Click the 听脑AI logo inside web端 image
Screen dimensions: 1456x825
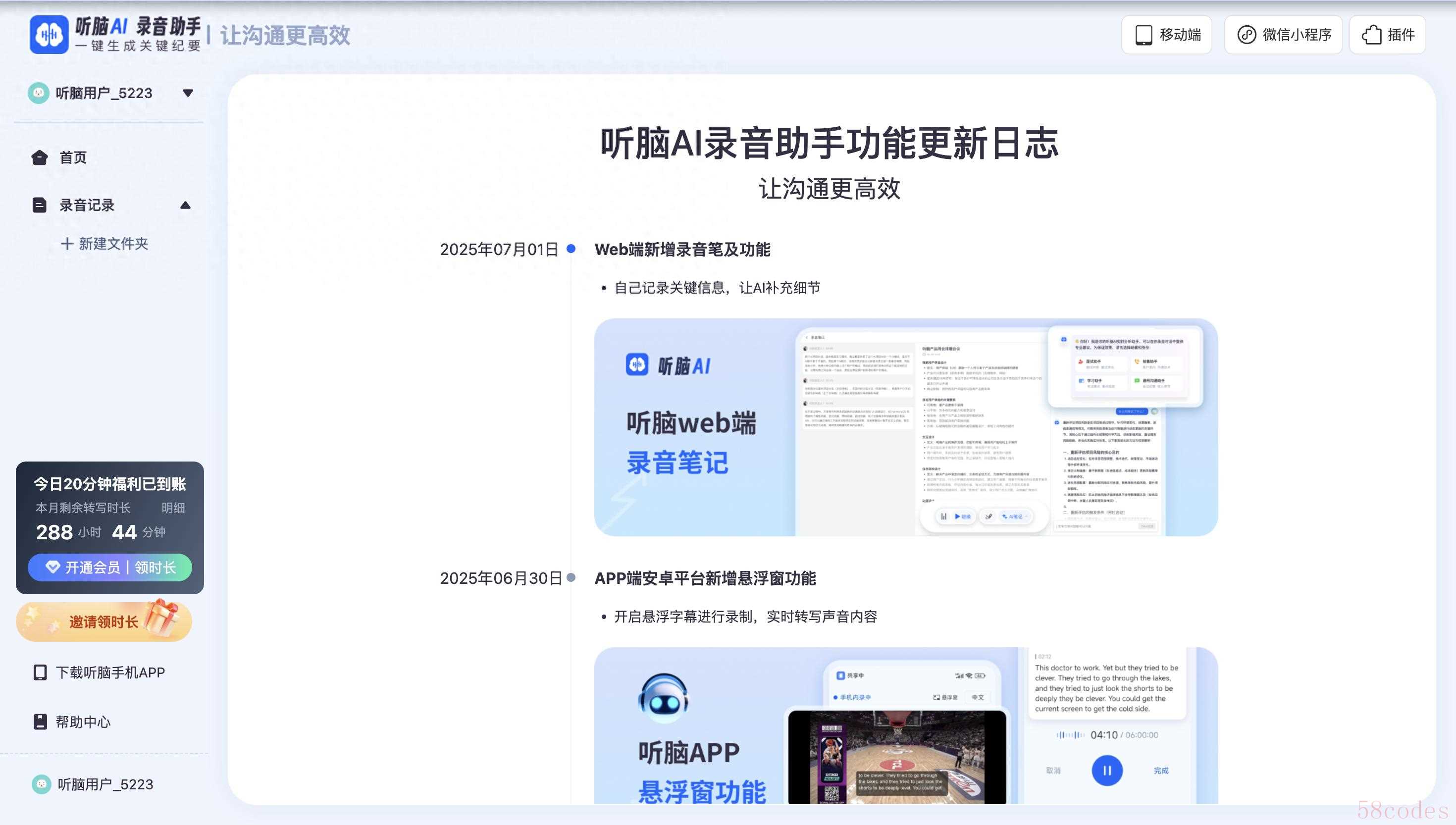668,365
